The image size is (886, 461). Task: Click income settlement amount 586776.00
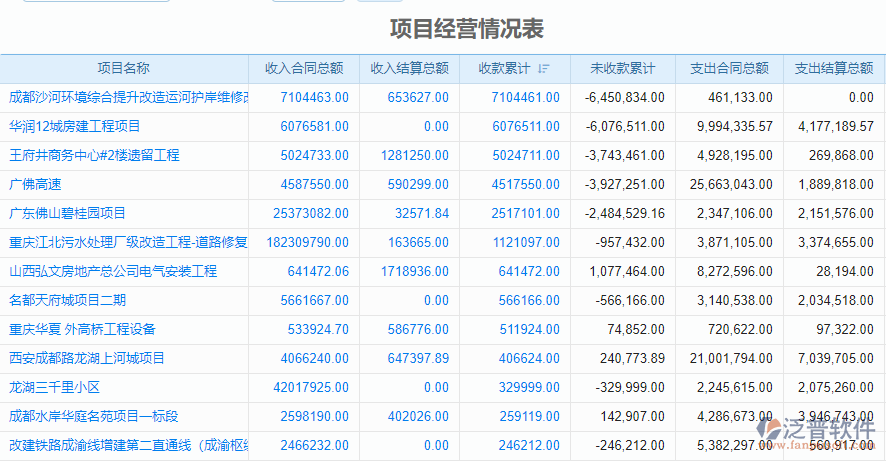[x=418, y=329]
